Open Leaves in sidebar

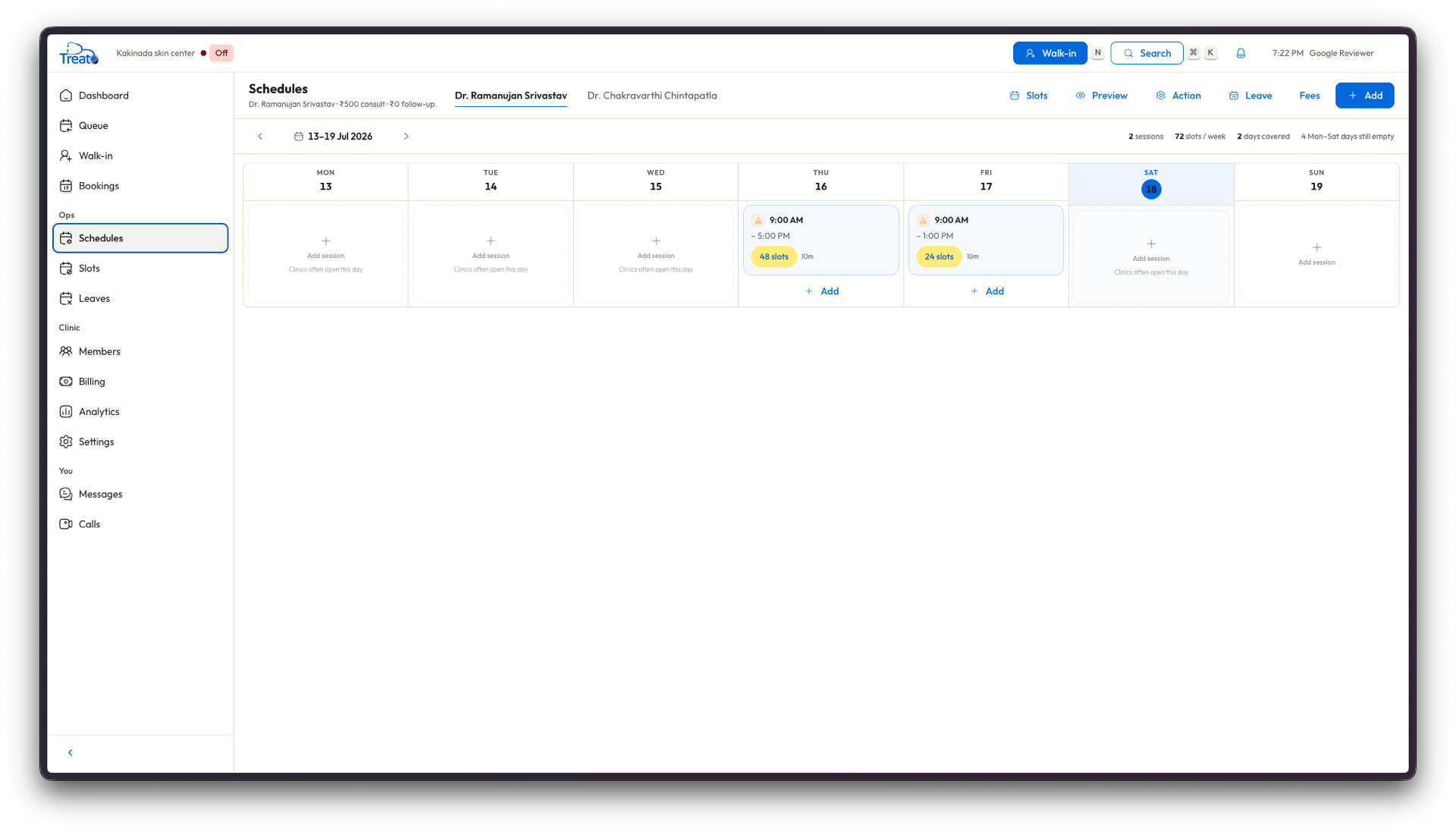pyautogui.click(x=140, y=298)
